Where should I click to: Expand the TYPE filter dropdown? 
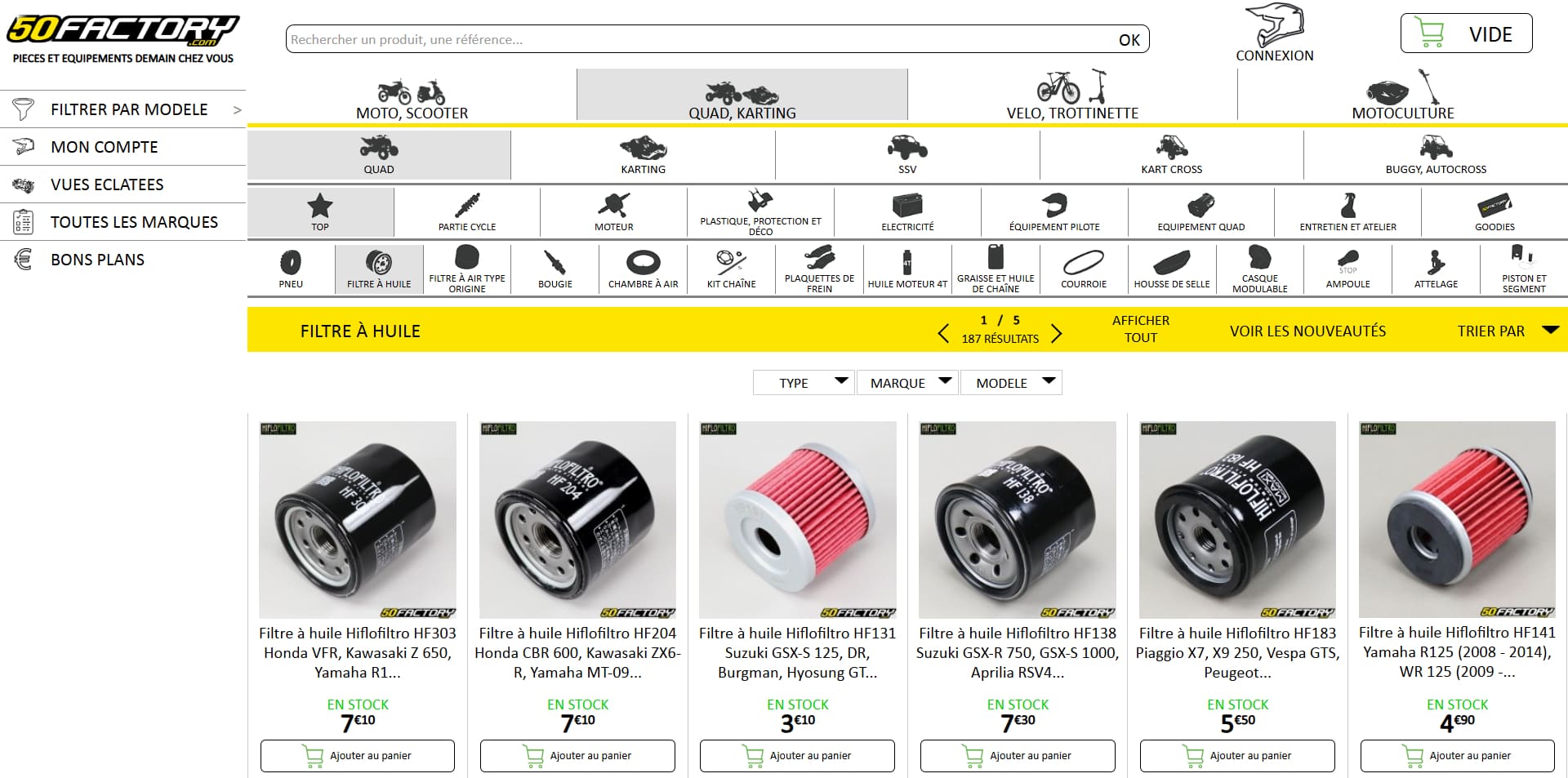click(x=804, y=383)
